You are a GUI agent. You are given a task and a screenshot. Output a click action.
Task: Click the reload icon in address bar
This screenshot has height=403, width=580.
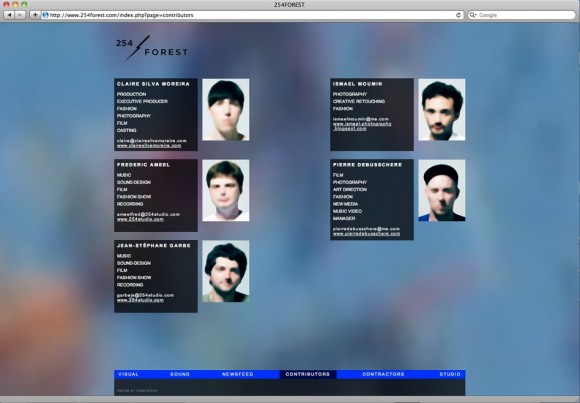458,15
